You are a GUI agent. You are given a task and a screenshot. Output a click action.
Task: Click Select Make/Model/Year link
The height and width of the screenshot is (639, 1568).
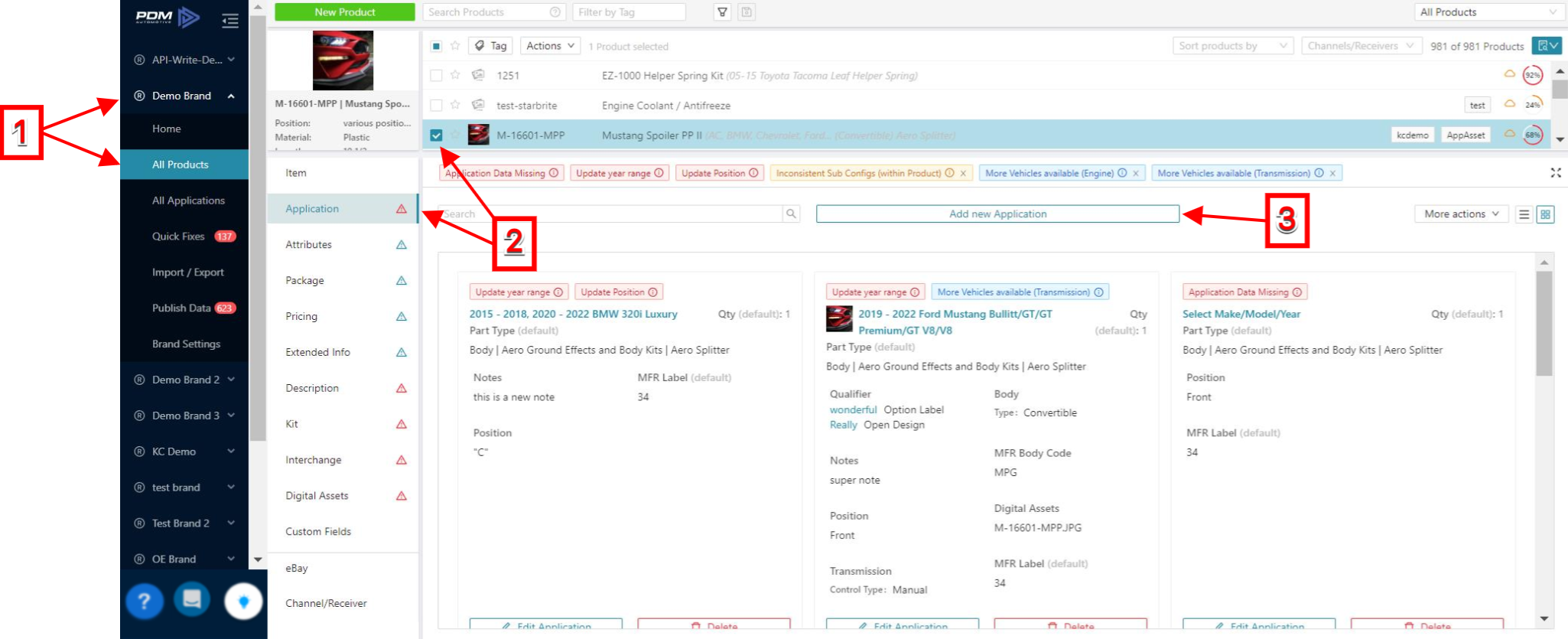coord(1241,314)
